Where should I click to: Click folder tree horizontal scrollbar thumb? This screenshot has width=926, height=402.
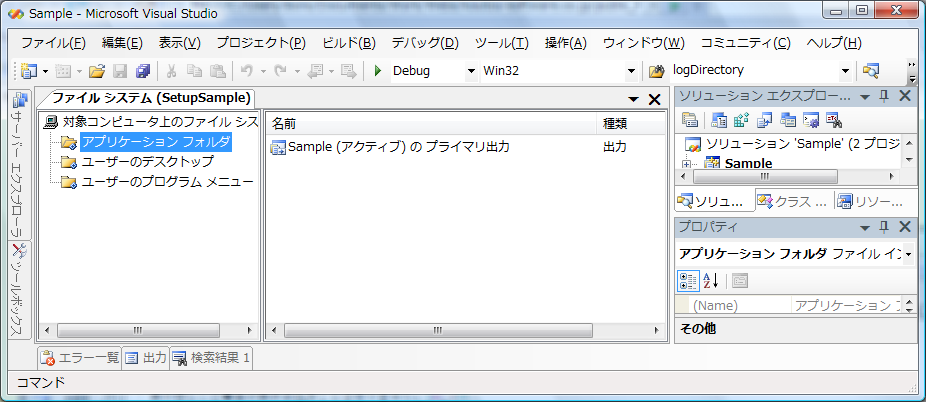point(138,330)
